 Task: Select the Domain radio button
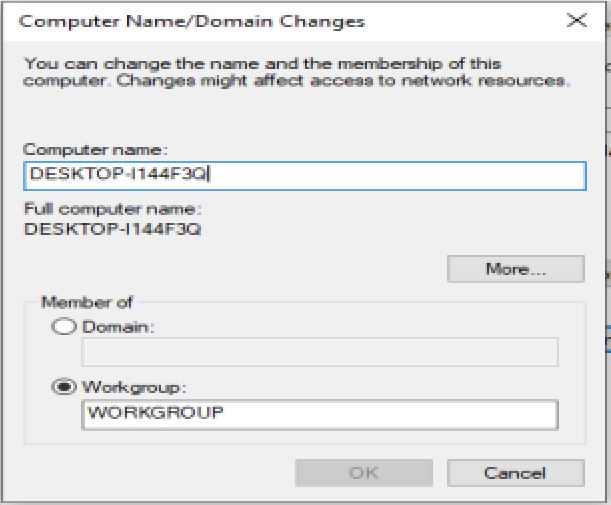[x=64, y=327]
